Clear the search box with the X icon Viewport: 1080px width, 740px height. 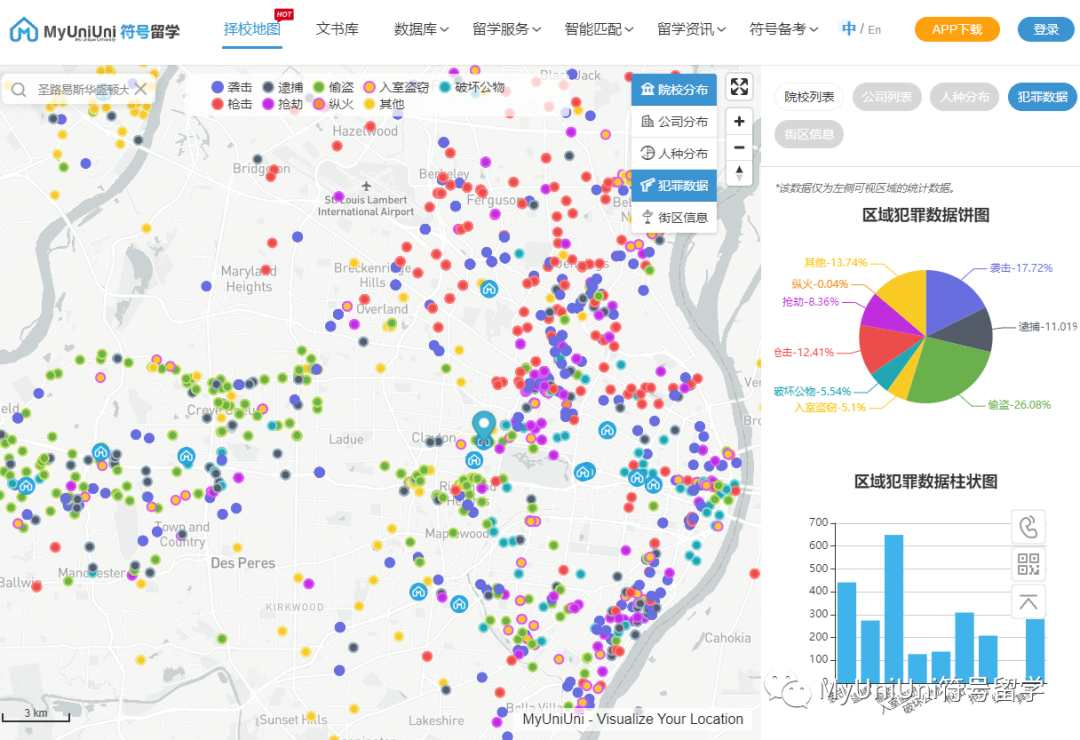pos(141,89)
